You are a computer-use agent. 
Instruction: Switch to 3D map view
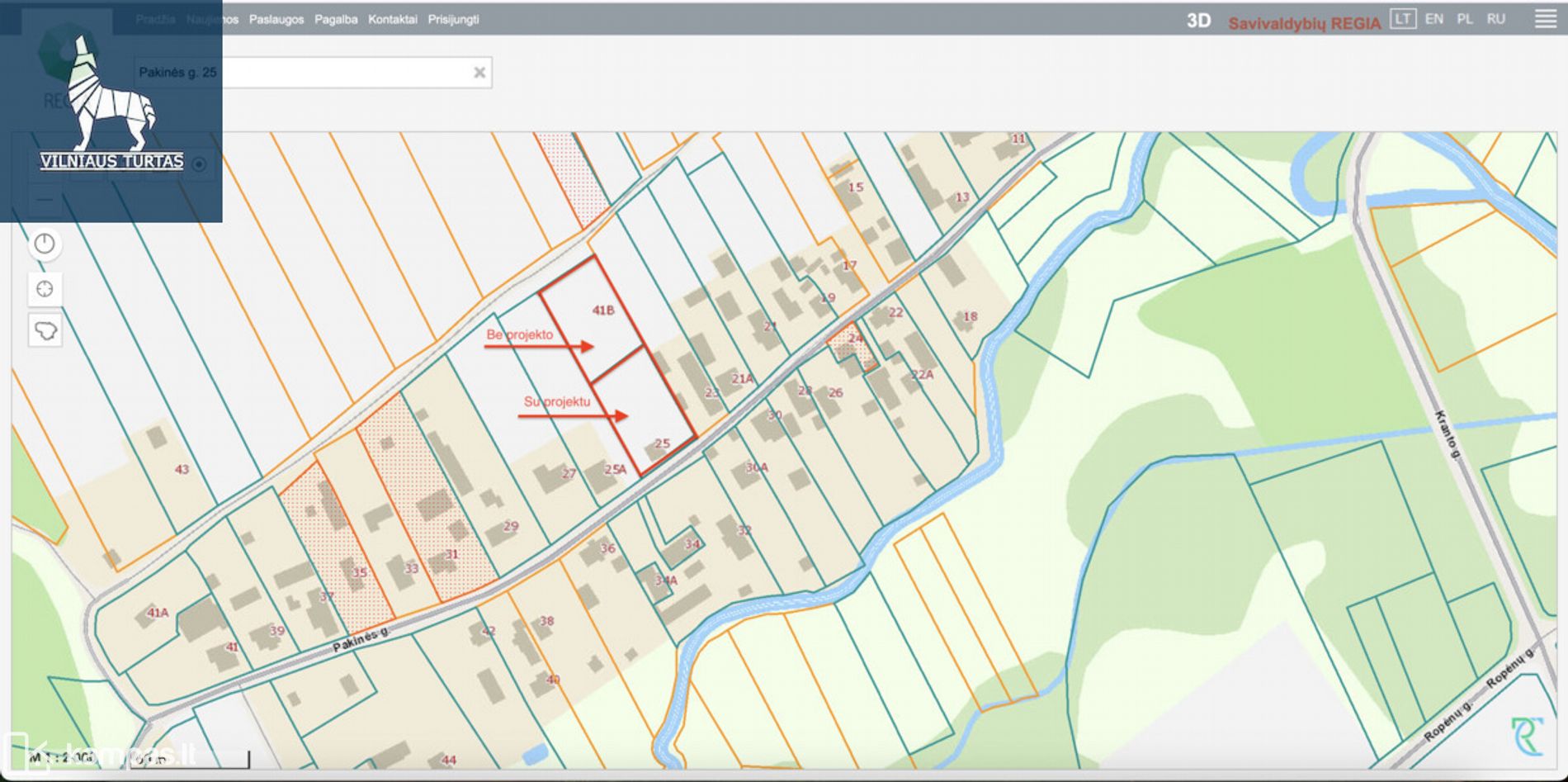1198,21
